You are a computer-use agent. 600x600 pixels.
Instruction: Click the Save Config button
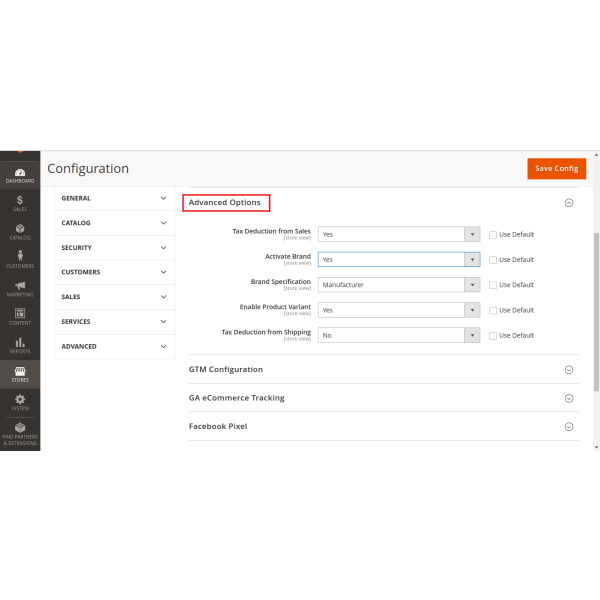click(x=556, y=168)
